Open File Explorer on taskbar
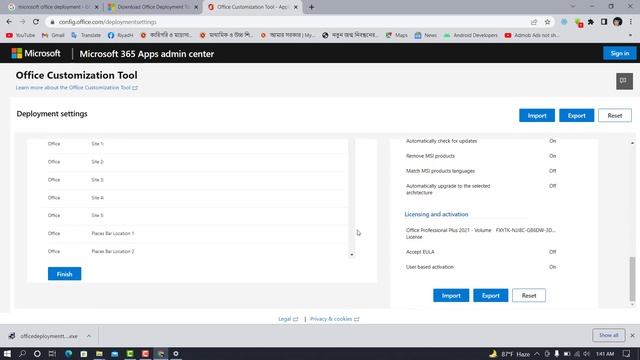The image size is (640, 360). pos(99,353)
